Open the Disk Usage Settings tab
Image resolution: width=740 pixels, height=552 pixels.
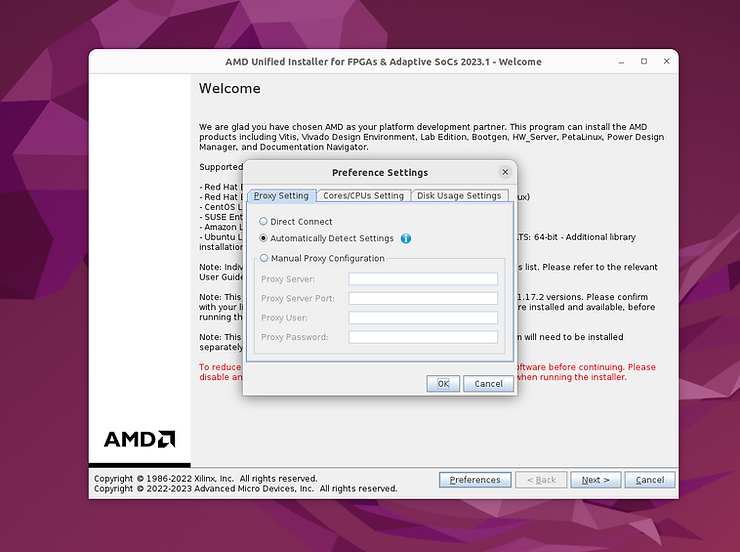point(459,195)
